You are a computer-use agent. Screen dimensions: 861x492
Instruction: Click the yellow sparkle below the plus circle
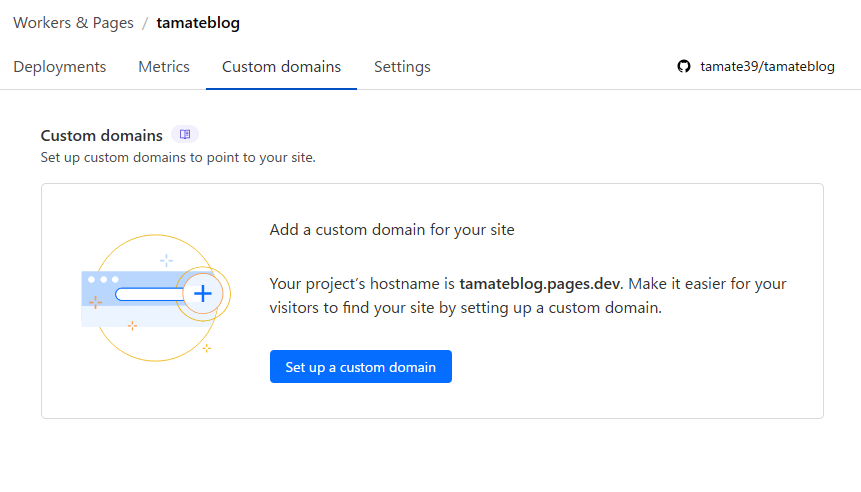point(206,348)
